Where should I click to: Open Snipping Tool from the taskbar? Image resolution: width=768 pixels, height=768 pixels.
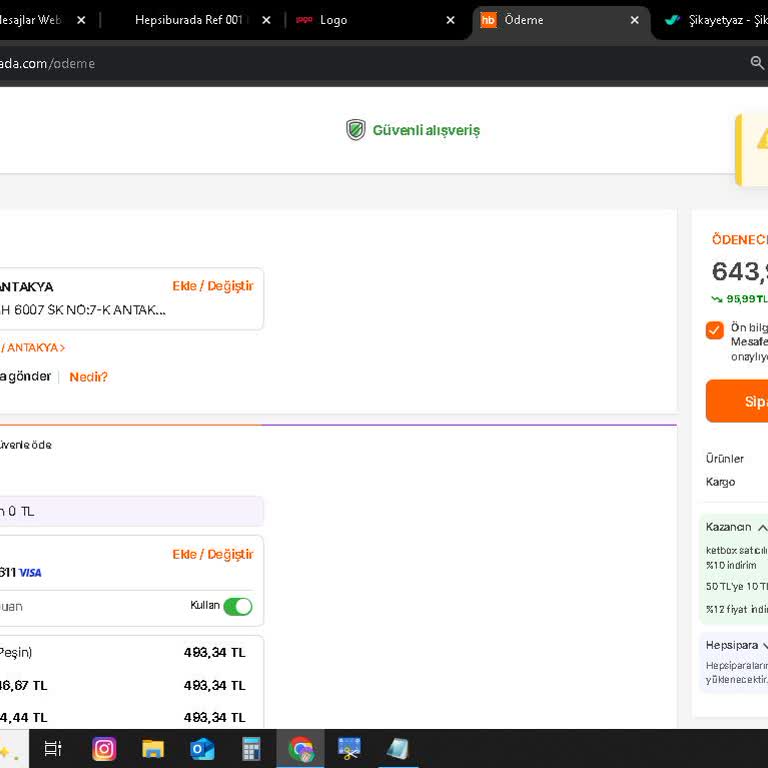(x=349, y=748)
